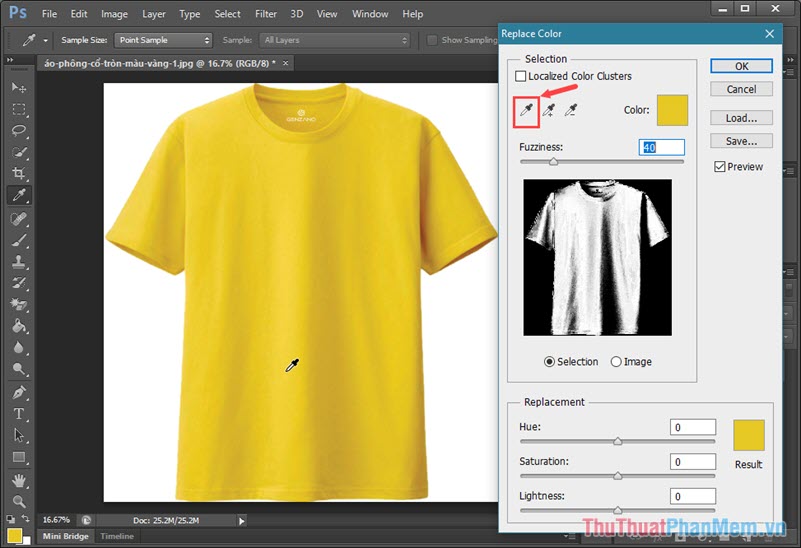Select the Zoom tool
This screenshot has width=801, height=548.
(x=19, y=501)
